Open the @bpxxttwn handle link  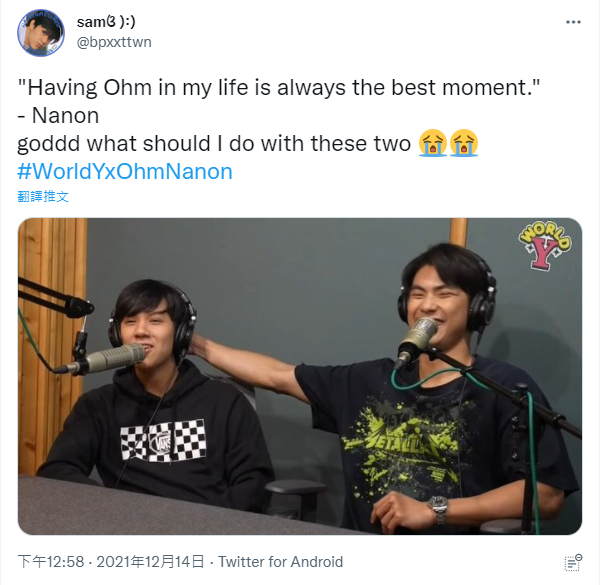tap(114, 42)
